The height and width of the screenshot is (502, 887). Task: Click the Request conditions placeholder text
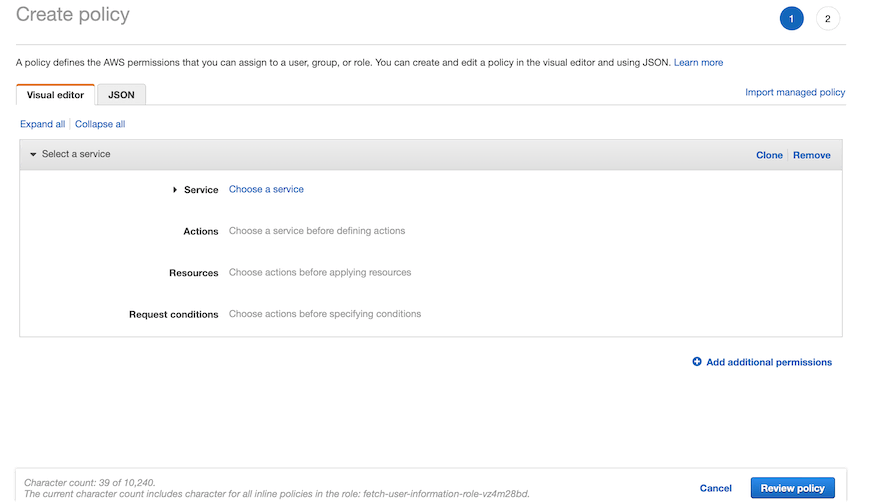(325, 314)
